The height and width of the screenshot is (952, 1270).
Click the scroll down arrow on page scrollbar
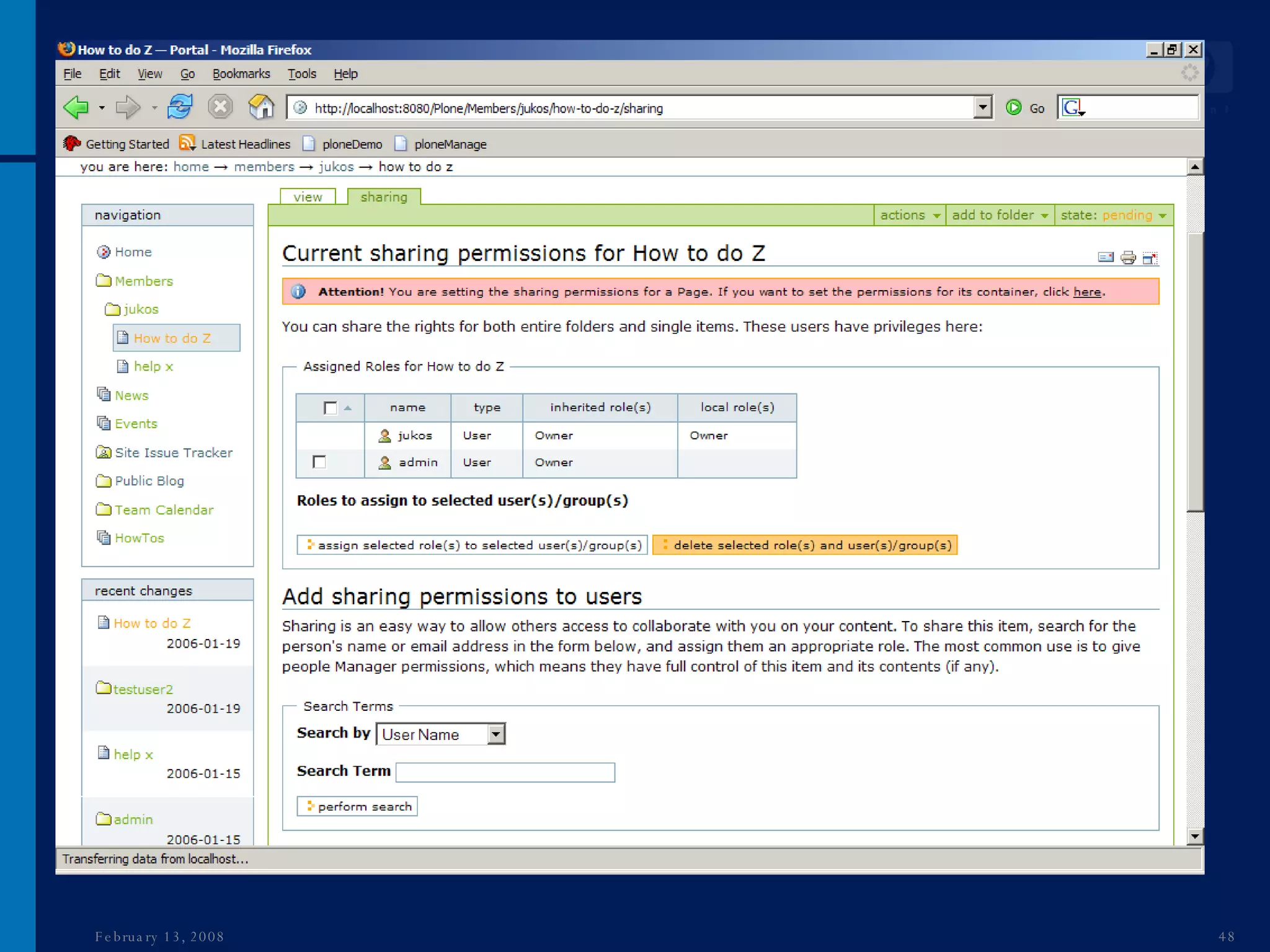click(1195, 836)
